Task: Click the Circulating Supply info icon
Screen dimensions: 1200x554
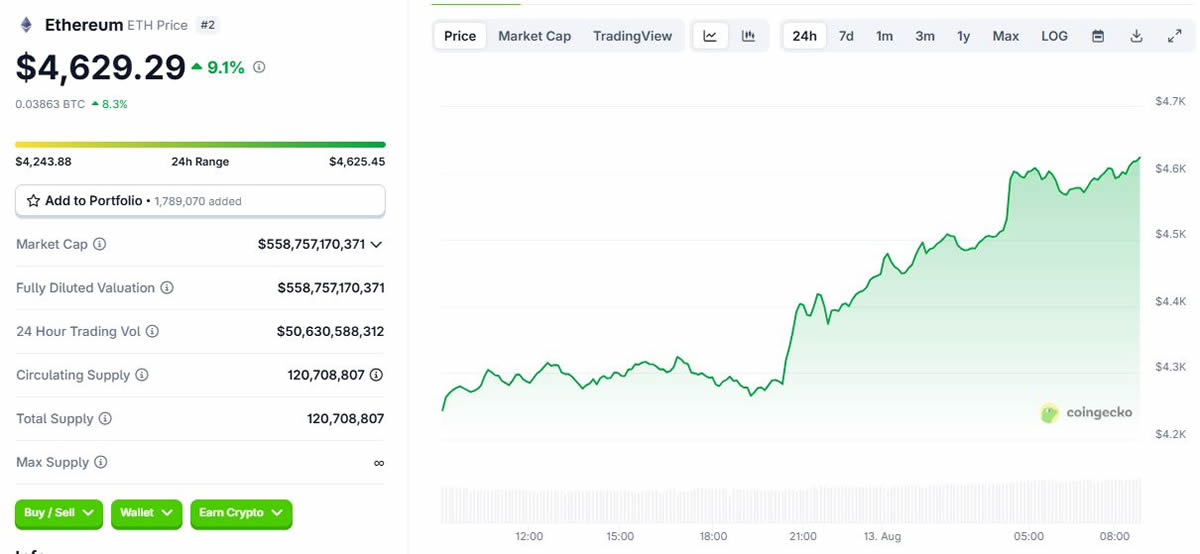Action: [x=142, y=375]
